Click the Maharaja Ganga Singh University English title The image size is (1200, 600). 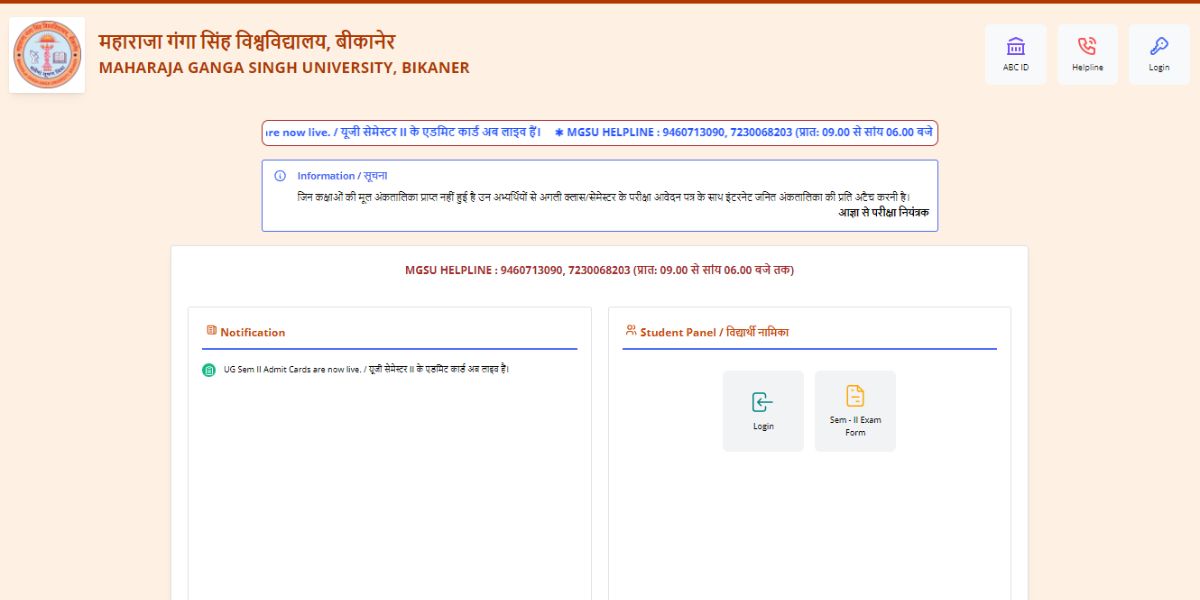click(x=284, y=68)
